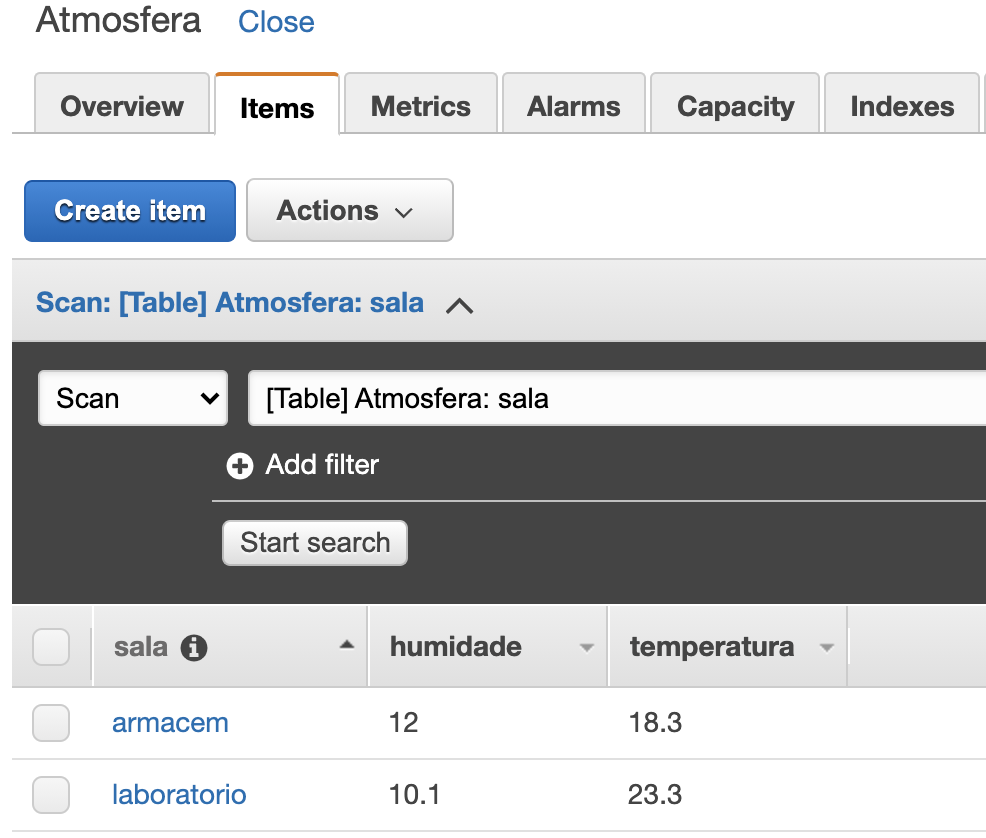
Task: Open the Scan type dropdown
Action: 133,399
